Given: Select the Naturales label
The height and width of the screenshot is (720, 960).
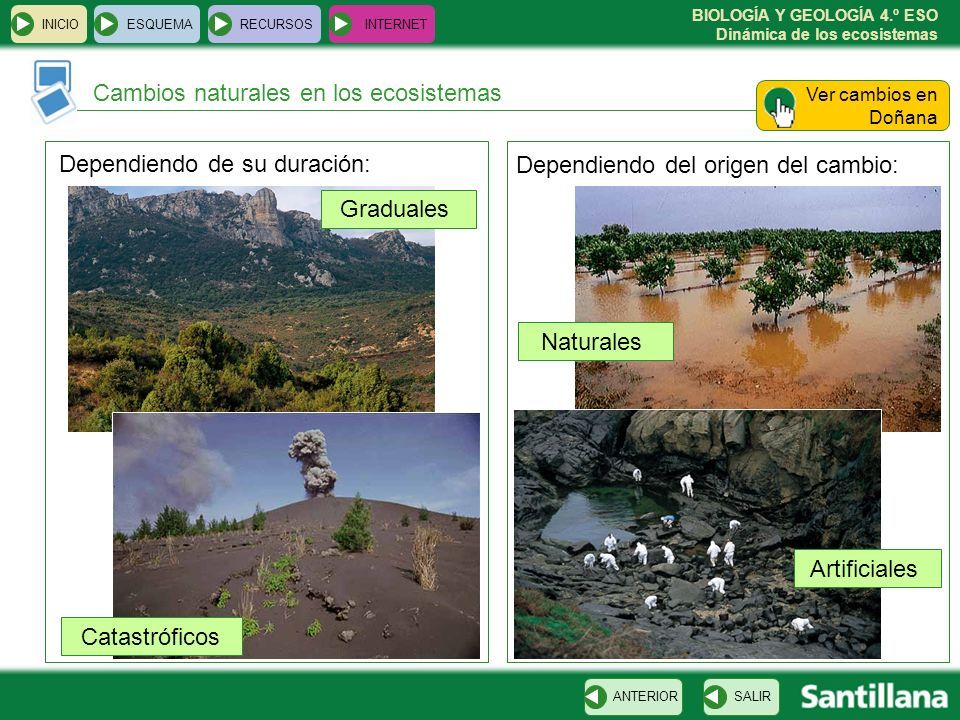Looking at the screenshot, I should pyautogui.click(x=596, y=342).
